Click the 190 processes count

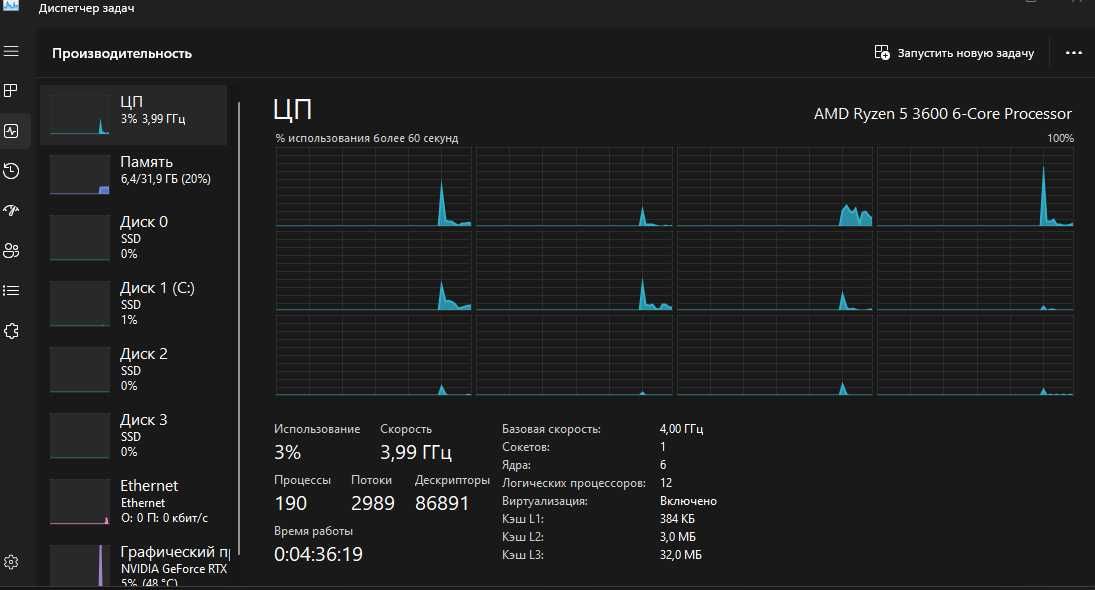(x=291, y=503)
